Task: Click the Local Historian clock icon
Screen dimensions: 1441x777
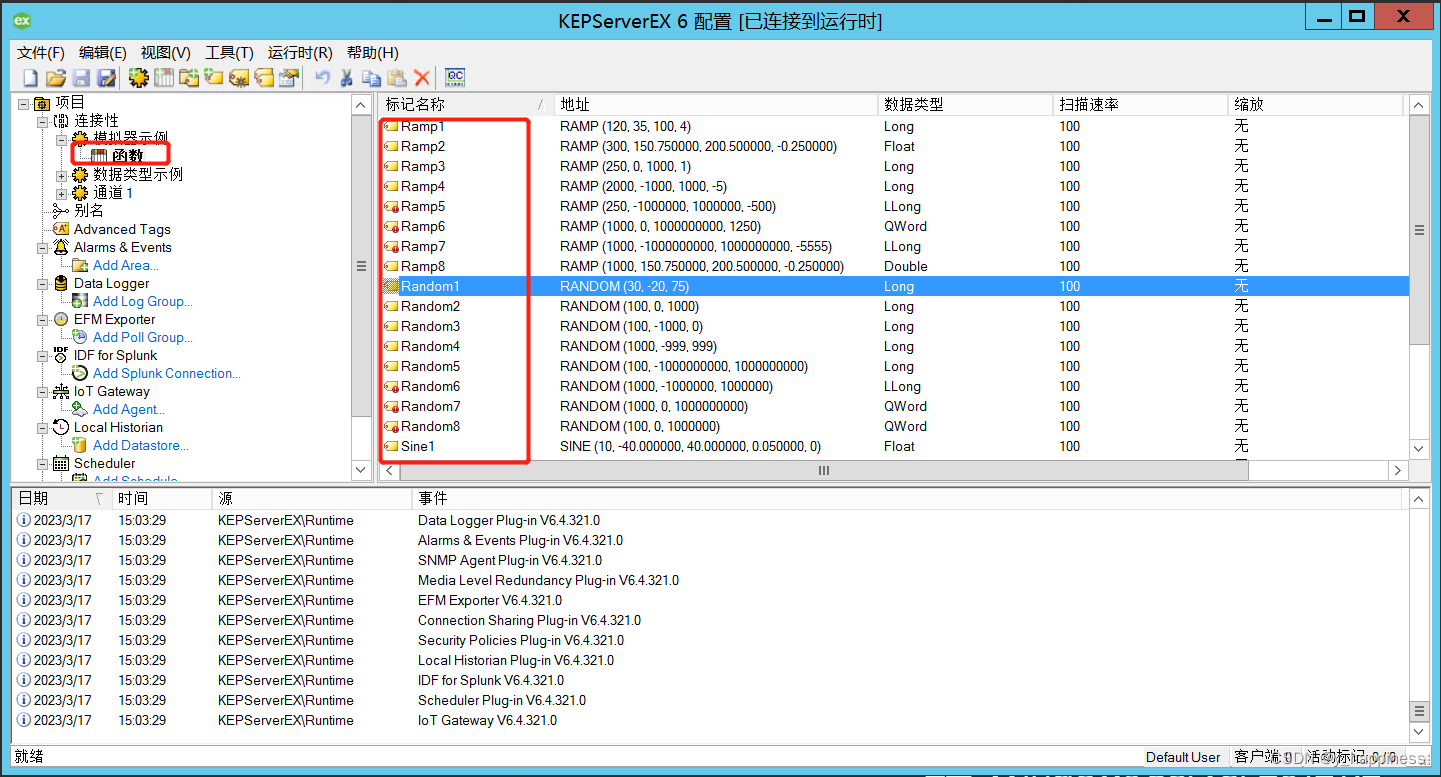Action: coord(61,427)
